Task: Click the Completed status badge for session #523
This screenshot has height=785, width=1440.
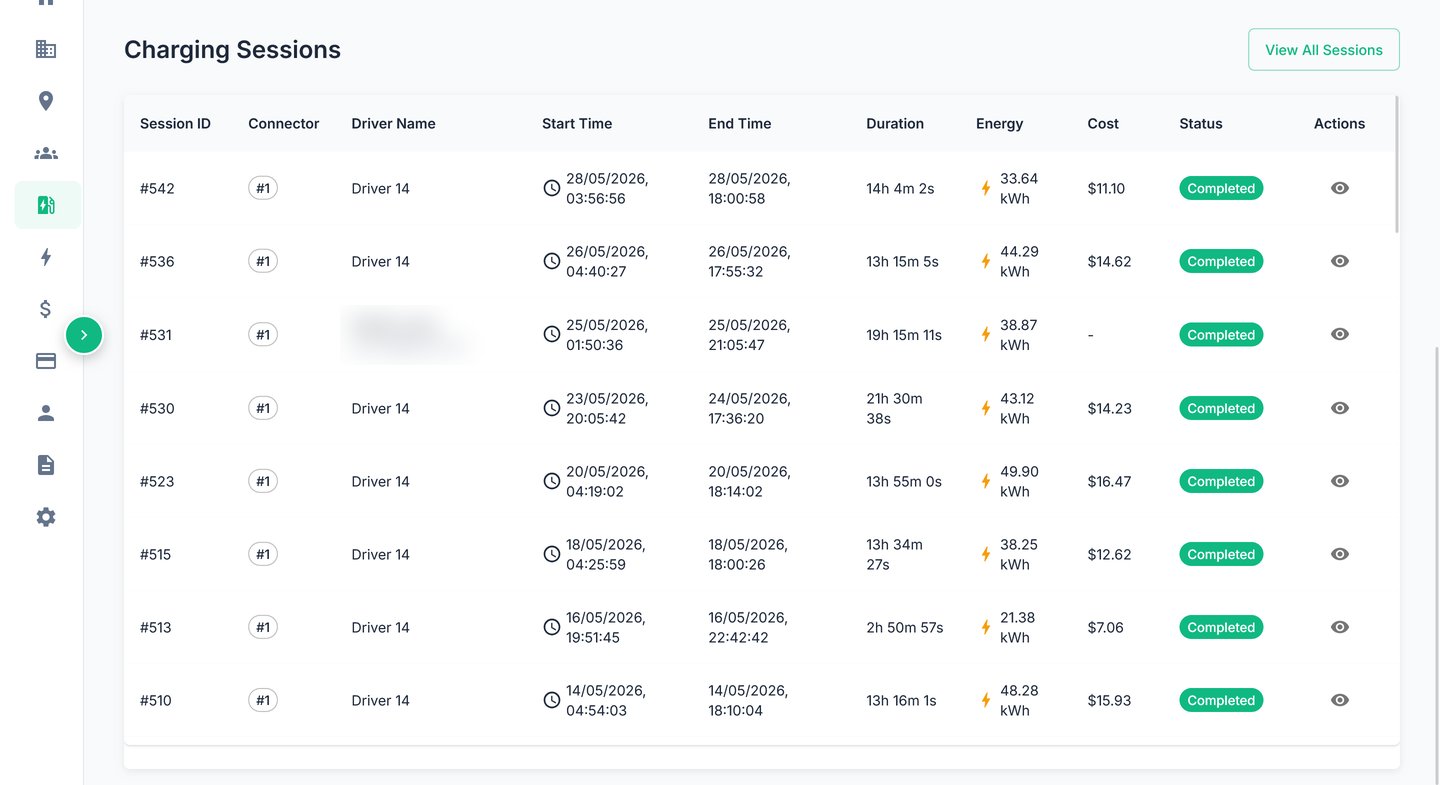Action: pos(1221,481)
